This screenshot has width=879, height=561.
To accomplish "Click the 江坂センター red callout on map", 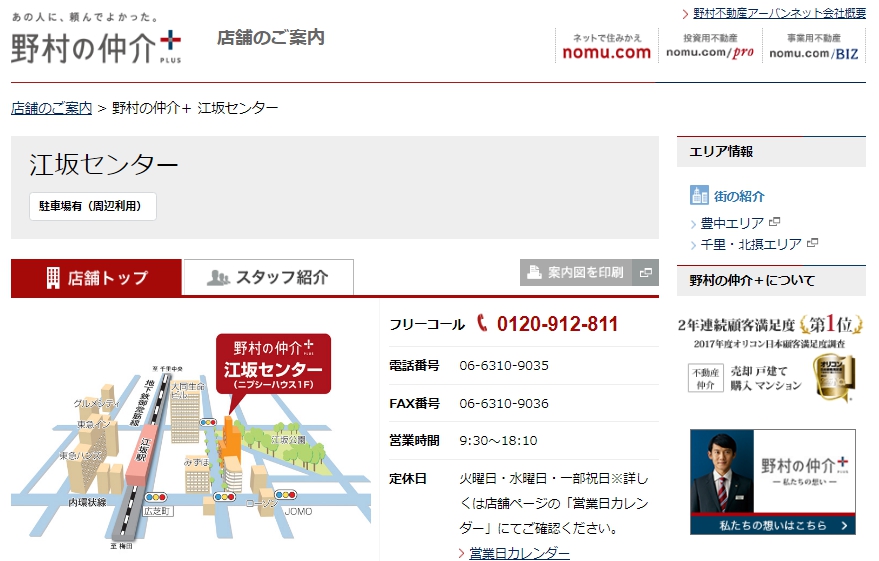I will [x=274, y=364].
